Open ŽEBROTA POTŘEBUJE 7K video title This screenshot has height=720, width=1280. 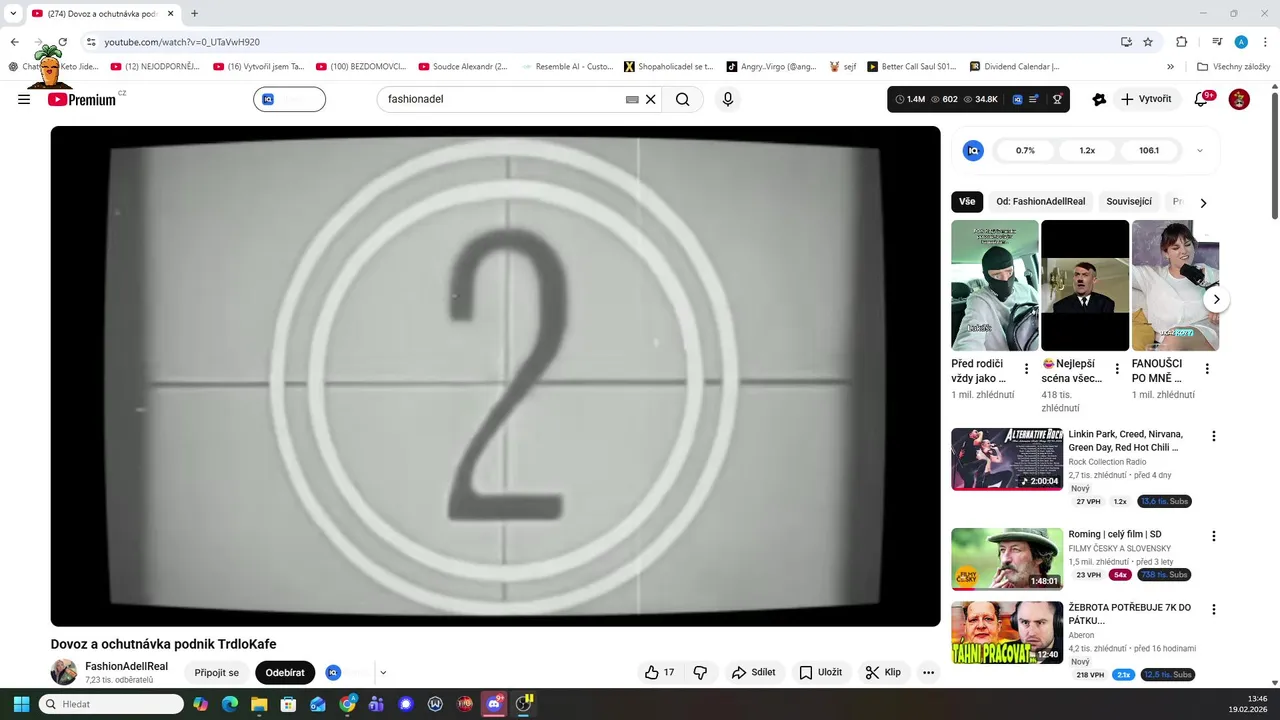tap(1130, 614)
